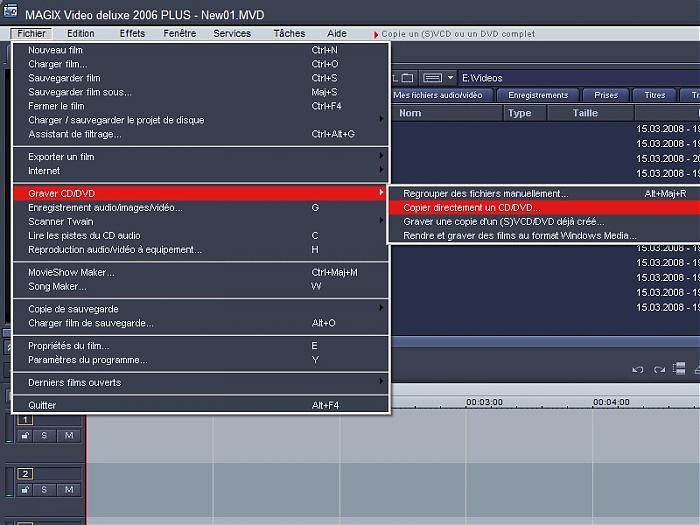Toggle the lock icon on track 1
The image size is (700, 525).
[25, 436]
